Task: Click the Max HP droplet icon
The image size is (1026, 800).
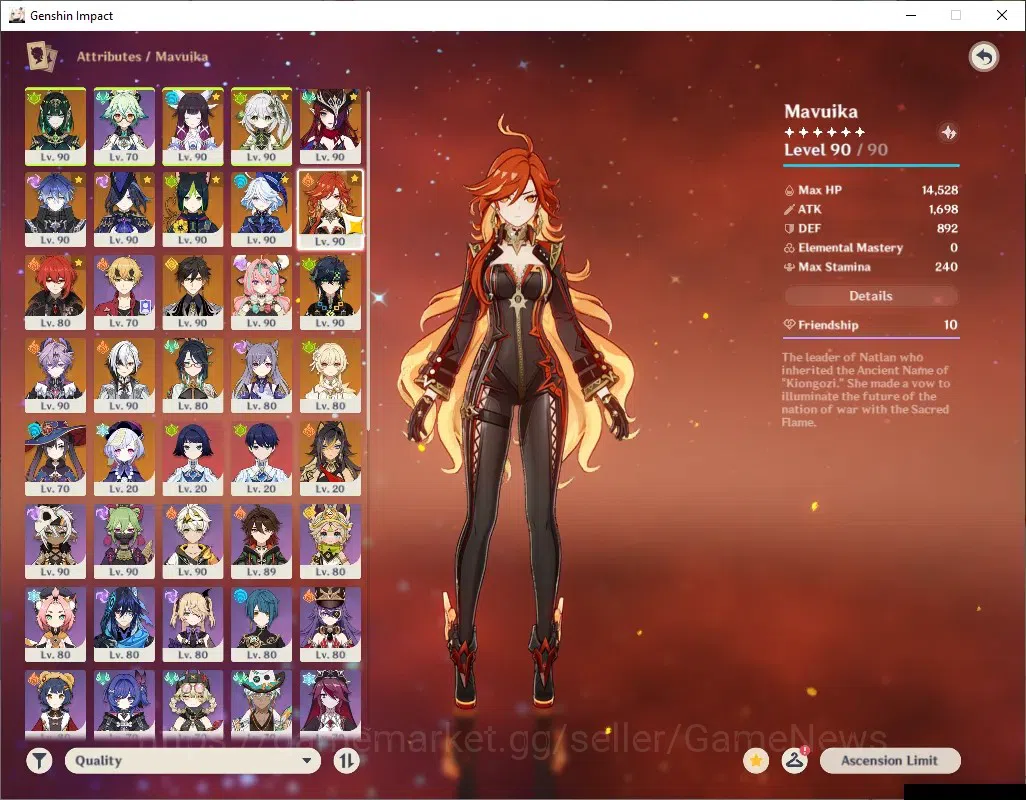Action: pos(789,190)
